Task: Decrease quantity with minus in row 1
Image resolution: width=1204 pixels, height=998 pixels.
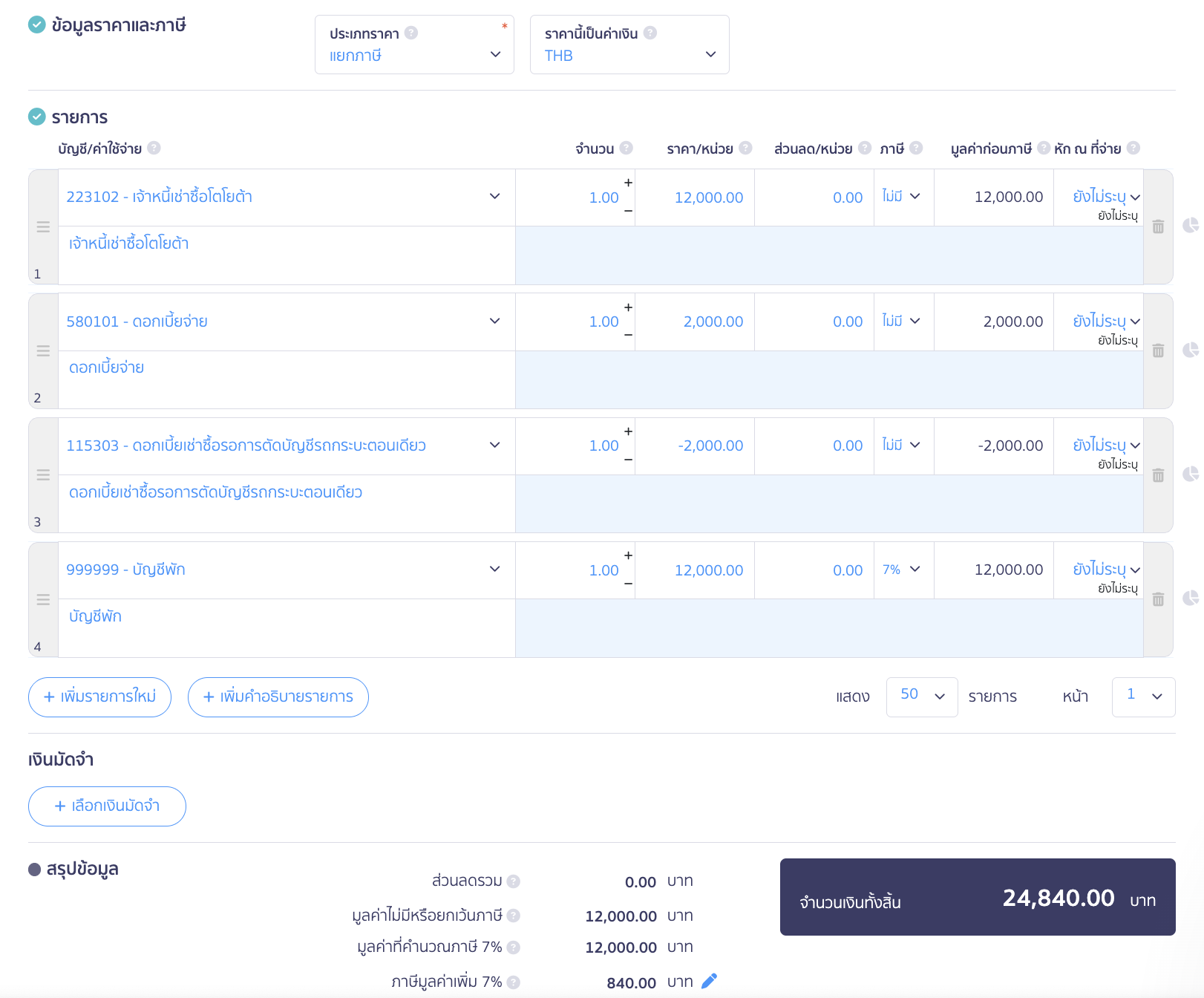Action: coord(628,212)
